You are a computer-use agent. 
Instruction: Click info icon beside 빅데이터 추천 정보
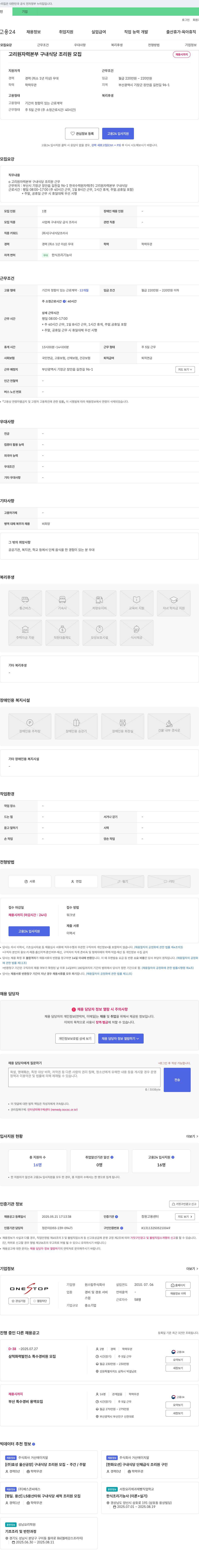click(x=33, y=1444)
